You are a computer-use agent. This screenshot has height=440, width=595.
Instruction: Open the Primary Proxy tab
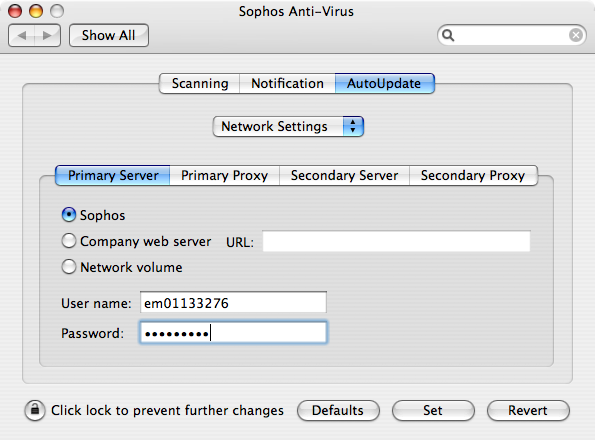point(224,175)
